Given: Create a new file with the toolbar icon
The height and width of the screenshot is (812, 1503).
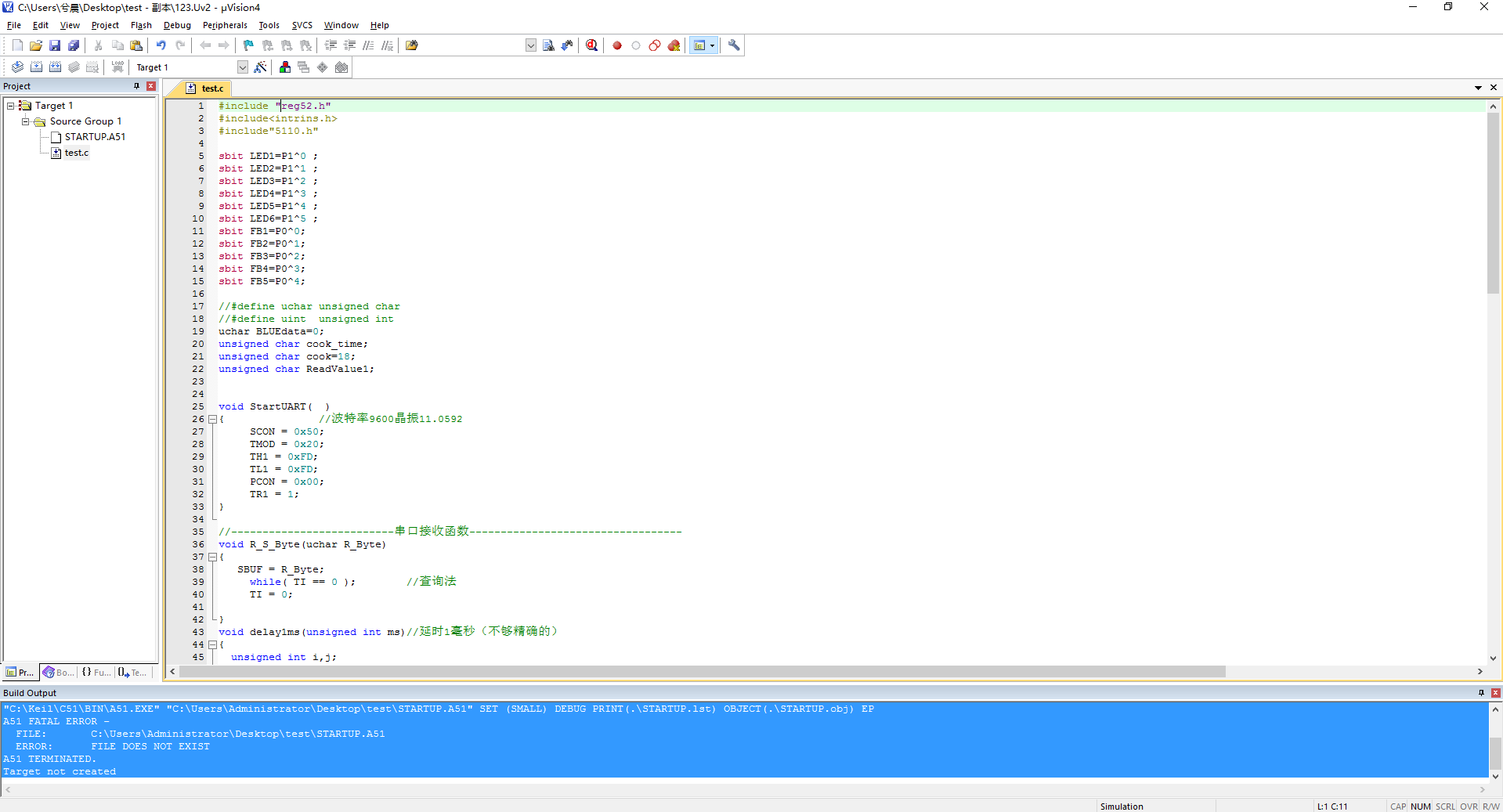Looking at the screenshot, I should coord(17,45).
